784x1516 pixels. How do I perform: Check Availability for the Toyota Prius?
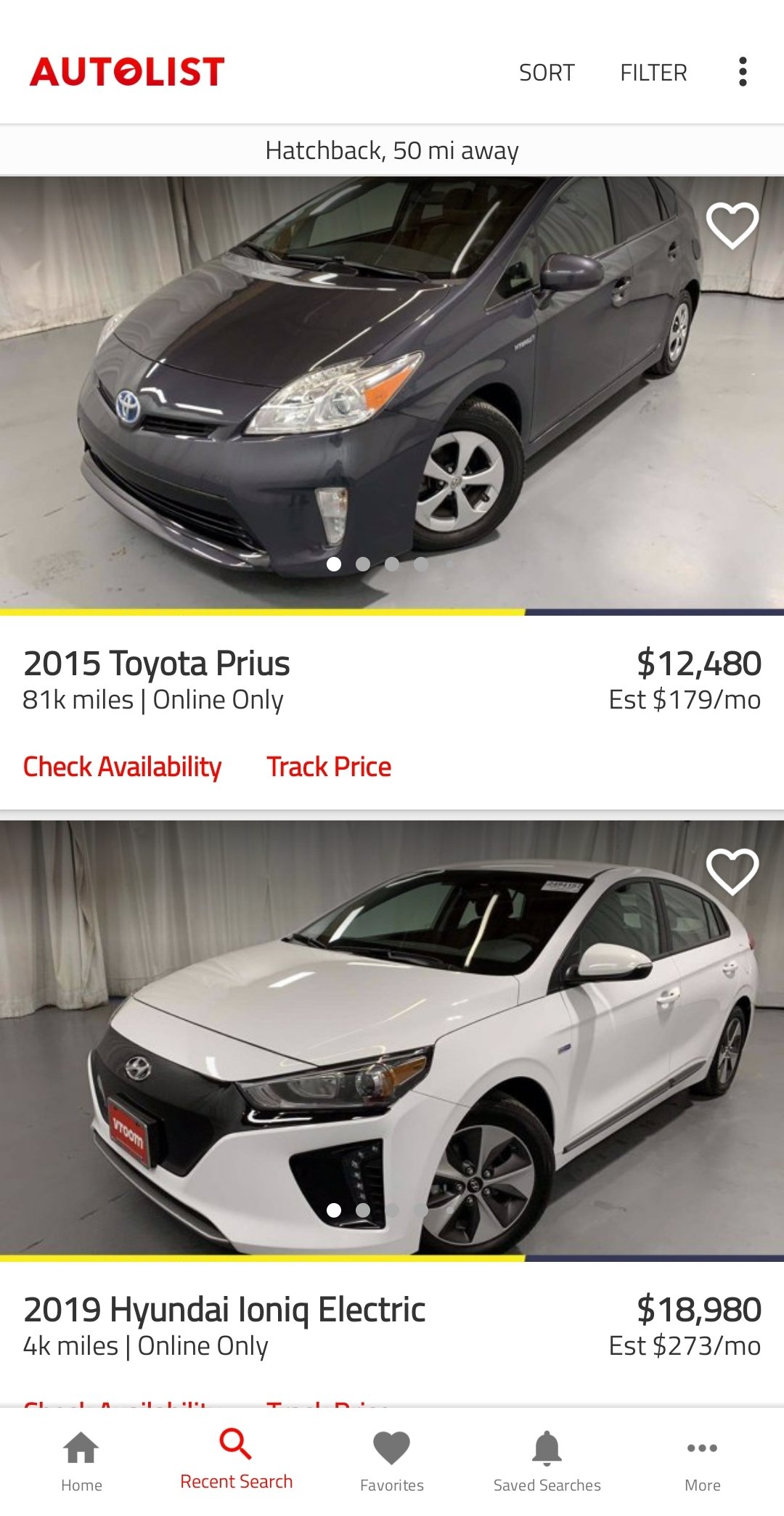(122, 767)
